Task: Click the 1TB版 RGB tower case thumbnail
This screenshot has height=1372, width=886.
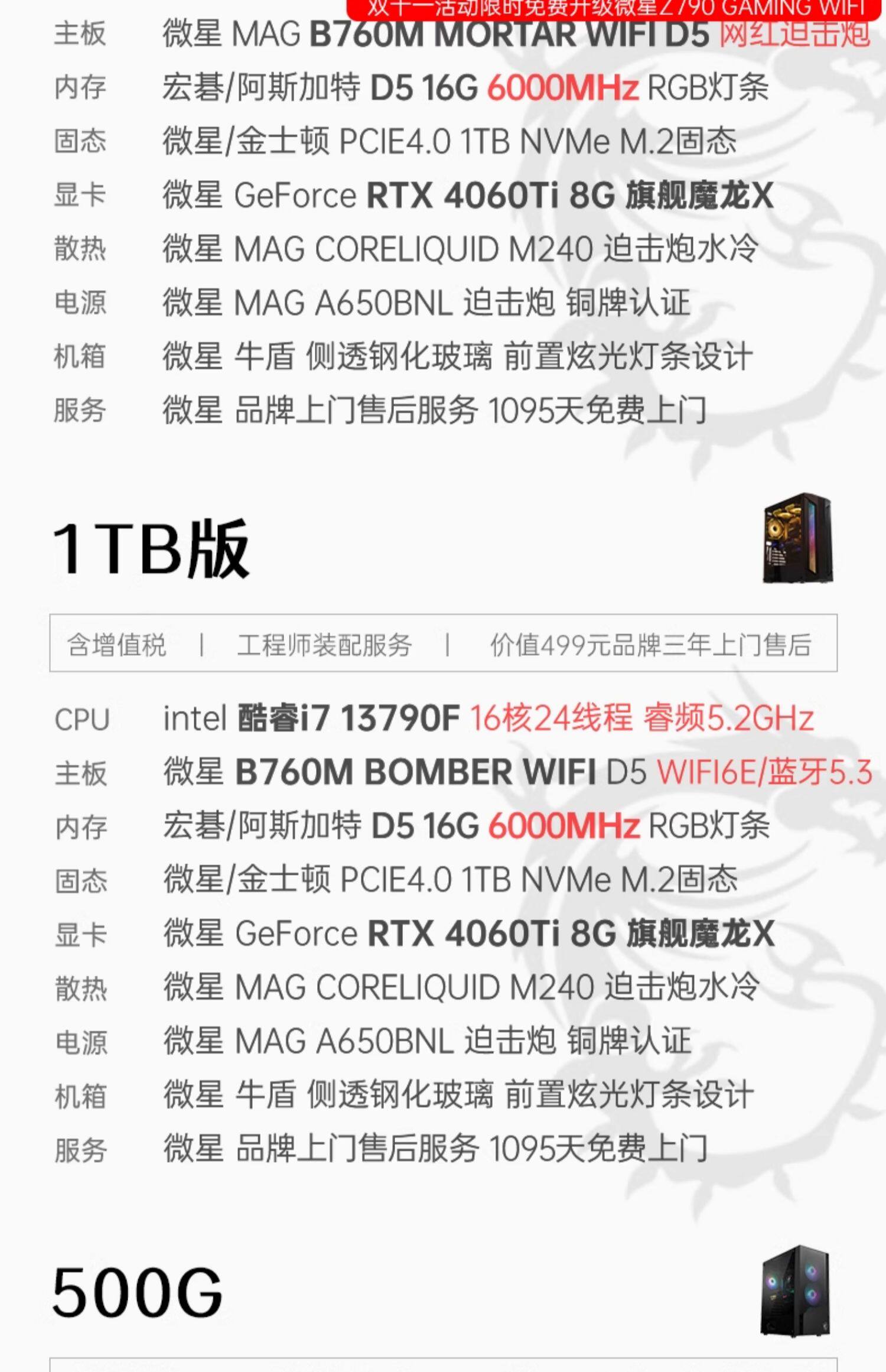Action: tap(797, 538)
